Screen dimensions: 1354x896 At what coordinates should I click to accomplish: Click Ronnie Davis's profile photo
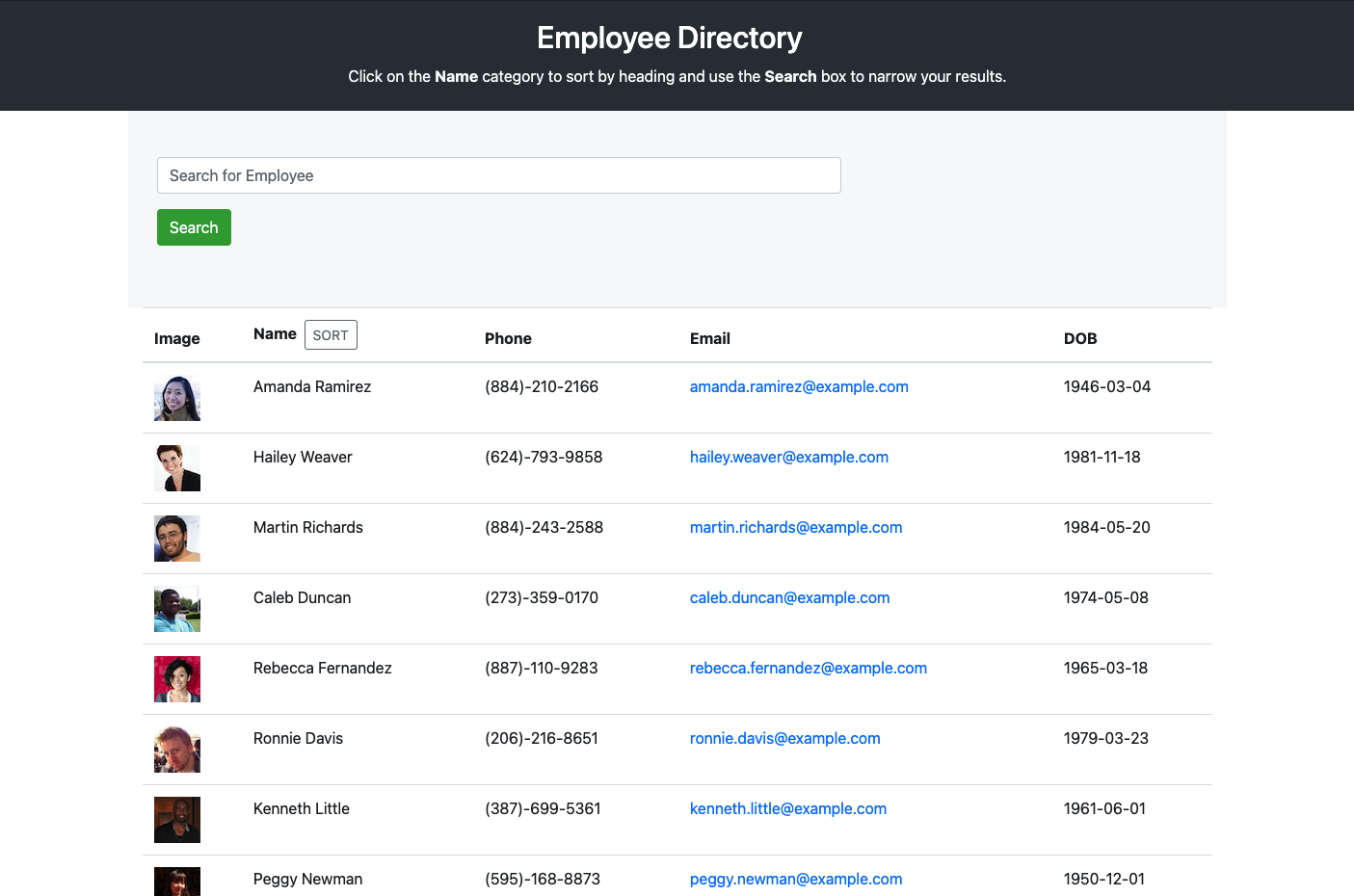coord(177,750)
